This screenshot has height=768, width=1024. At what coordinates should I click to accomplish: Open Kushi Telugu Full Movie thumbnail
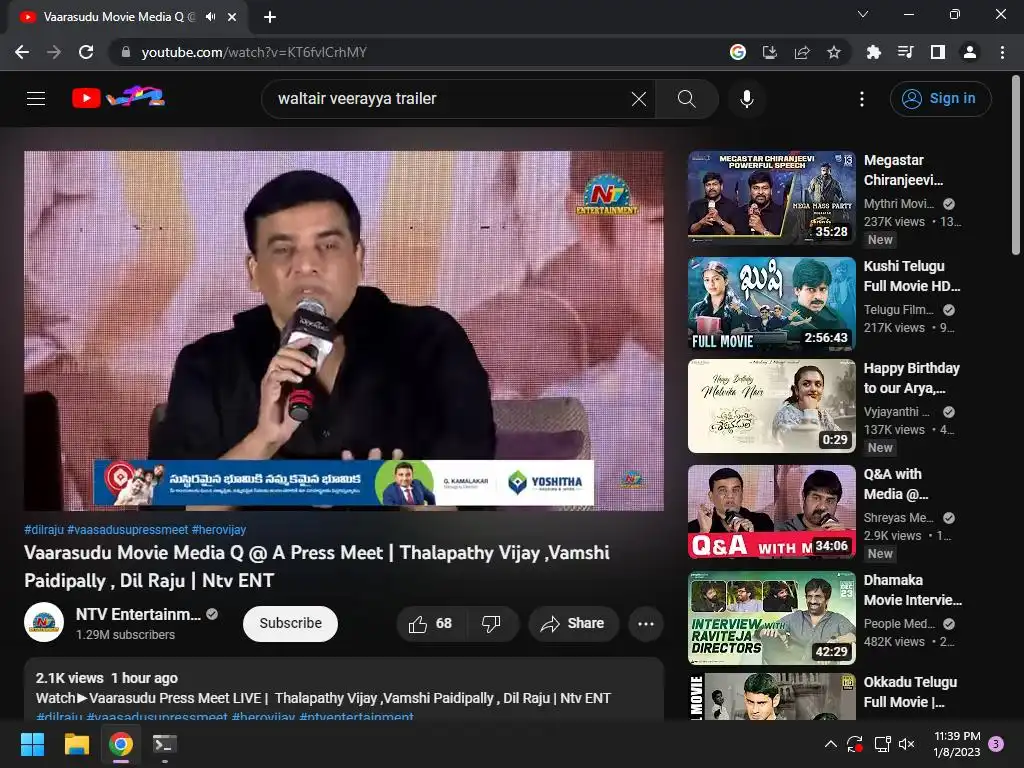click(771, 303)
